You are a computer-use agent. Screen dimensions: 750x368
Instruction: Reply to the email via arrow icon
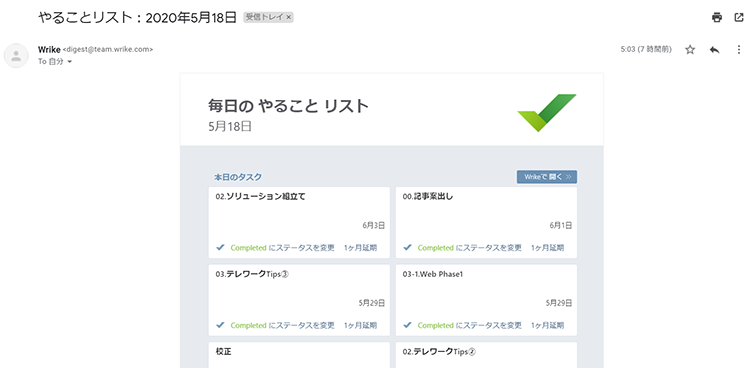[x=715, y=50]
